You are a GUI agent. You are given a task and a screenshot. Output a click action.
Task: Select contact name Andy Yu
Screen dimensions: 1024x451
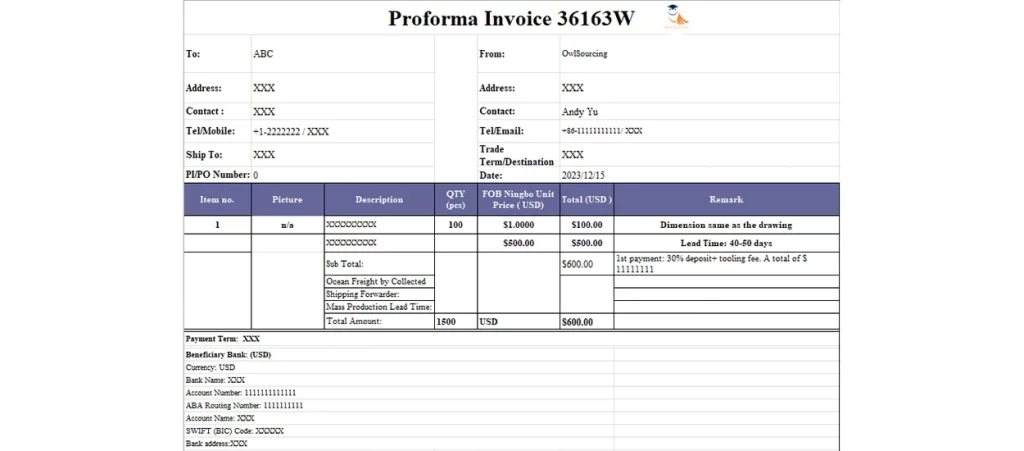point(580,112)
